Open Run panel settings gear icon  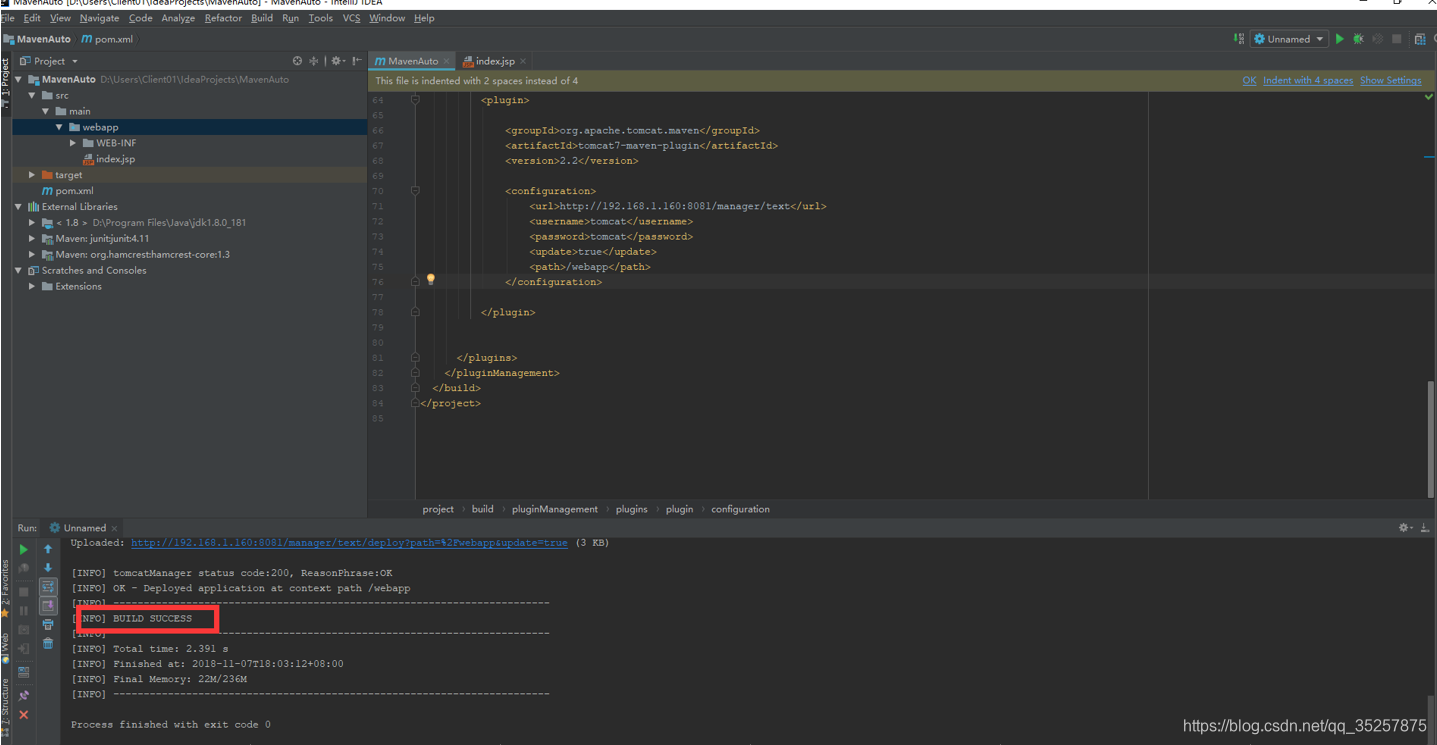1404,527
